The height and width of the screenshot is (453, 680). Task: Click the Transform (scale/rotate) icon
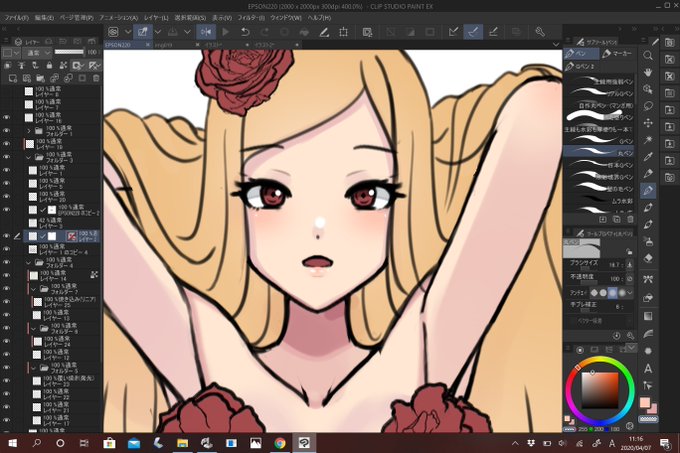tap(343, 32)
